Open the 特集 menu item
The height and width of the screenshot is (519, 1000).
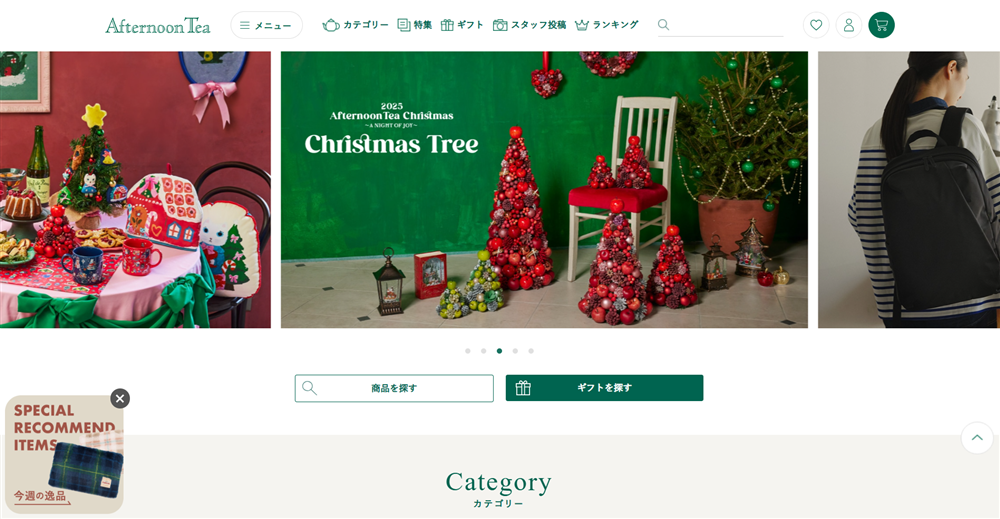tap(415, 25)
